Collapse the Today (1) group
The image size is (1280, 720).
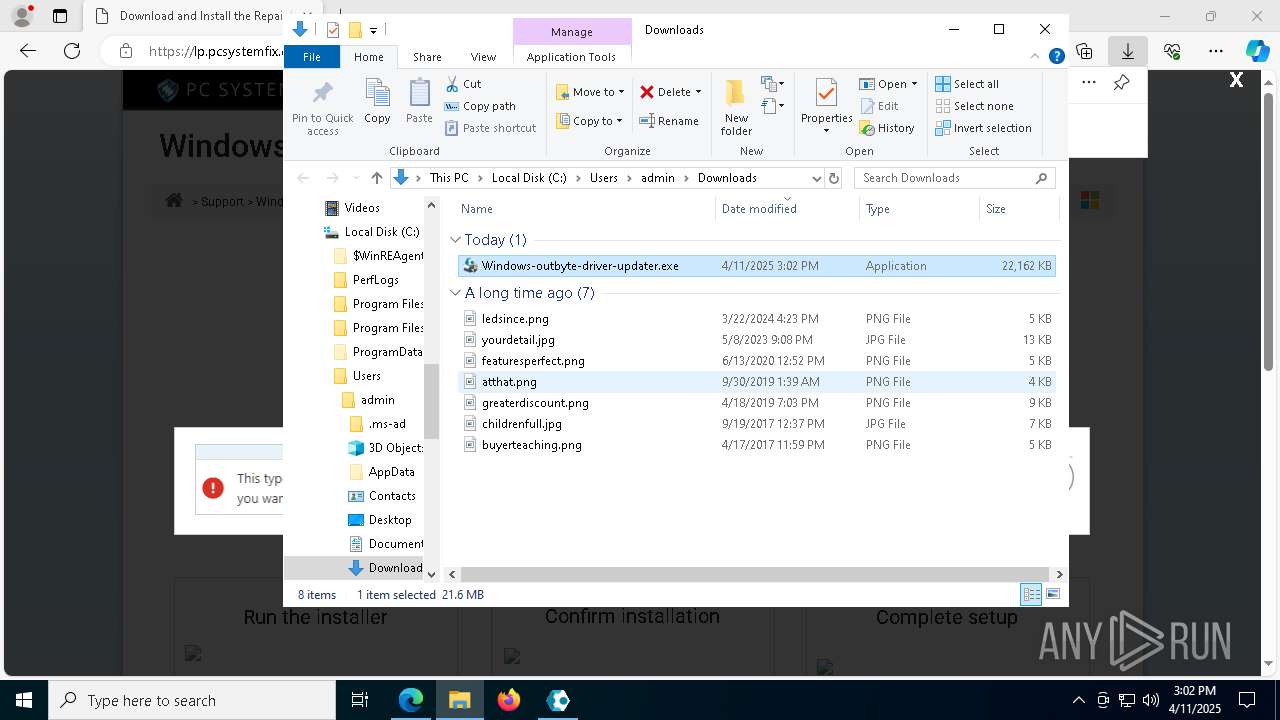[x=456, y=240]
